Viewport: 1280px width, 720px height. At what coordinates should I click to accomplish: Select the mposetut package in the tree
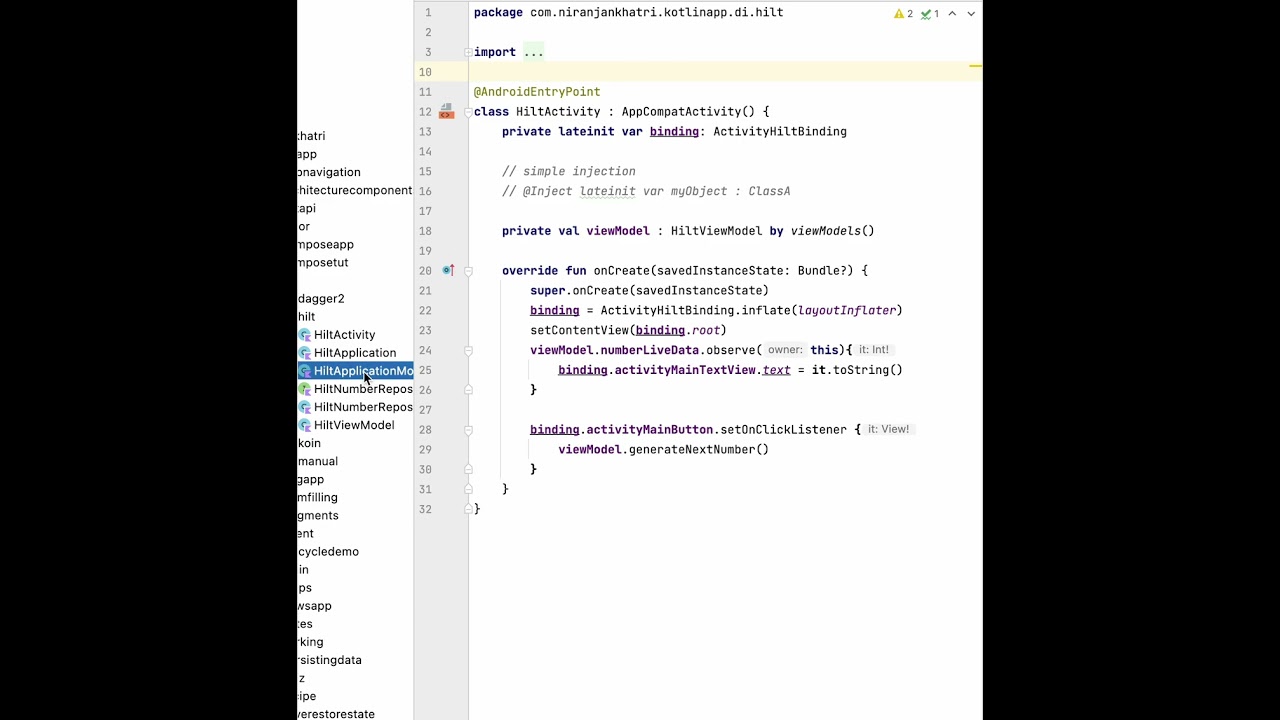(323, 262)
